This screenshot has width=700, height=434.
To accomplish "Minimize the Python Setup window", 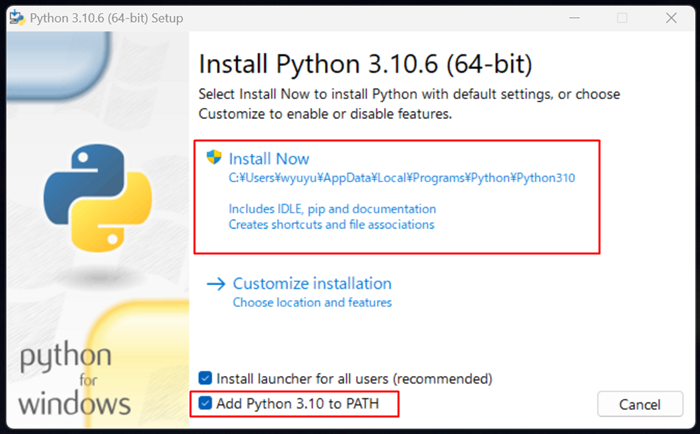I will pyautogui.click(x=577, y=17).
